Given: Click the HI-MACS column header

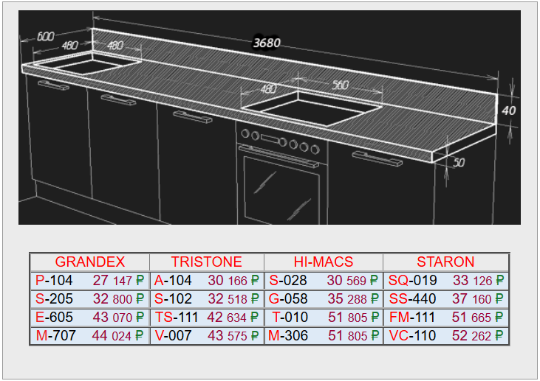Looking at the screenshot, I should pyautogui.click(x=323, y=262).
